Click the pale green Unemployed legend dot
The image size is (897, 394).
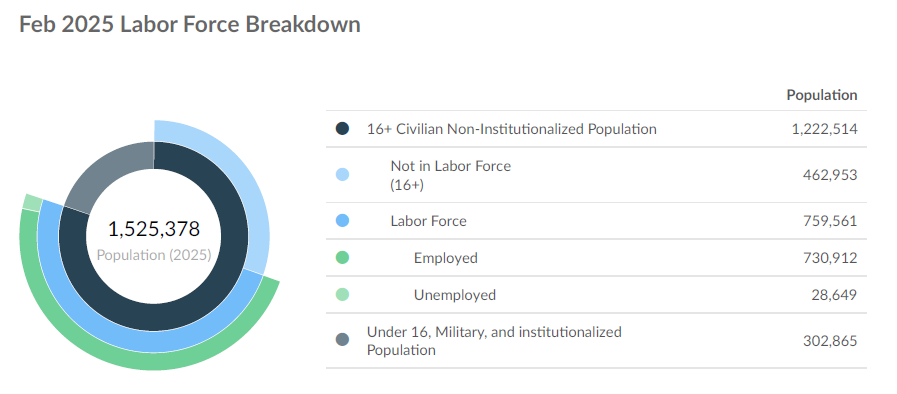click(342, 295)
